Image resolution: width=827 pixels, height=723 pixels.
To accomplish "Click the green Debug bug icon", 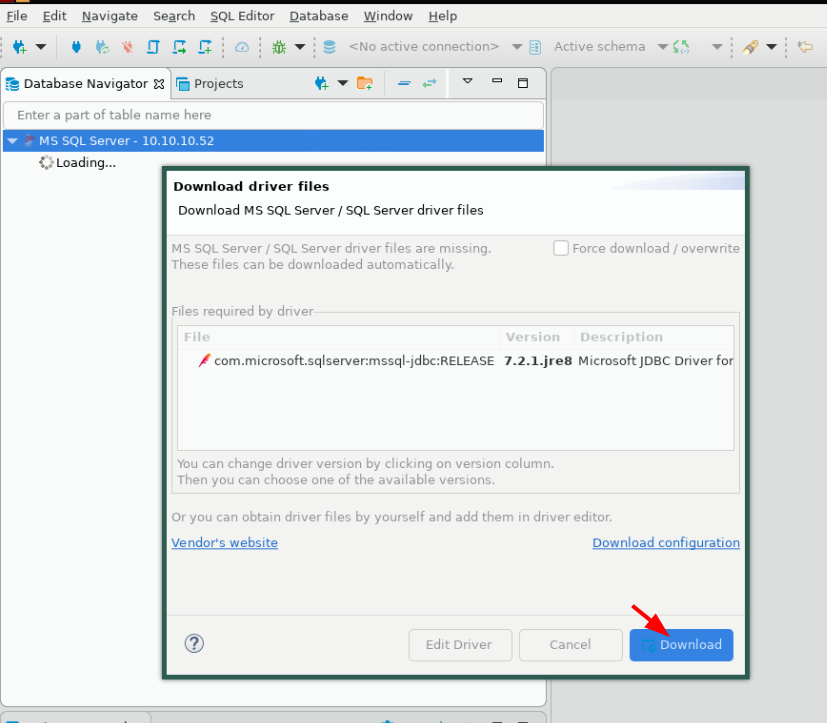I will click(279, 47).
